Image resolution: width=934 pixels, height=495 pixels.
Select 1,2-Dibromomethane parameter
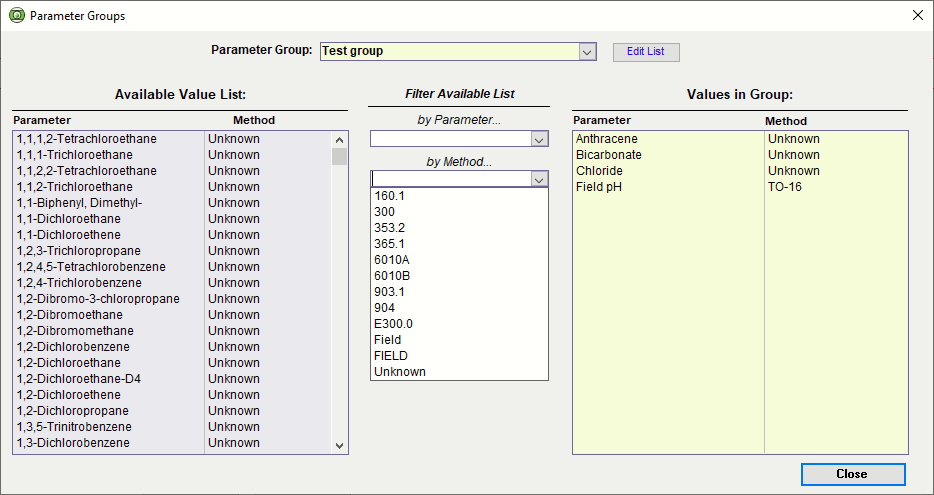[172, 331]
